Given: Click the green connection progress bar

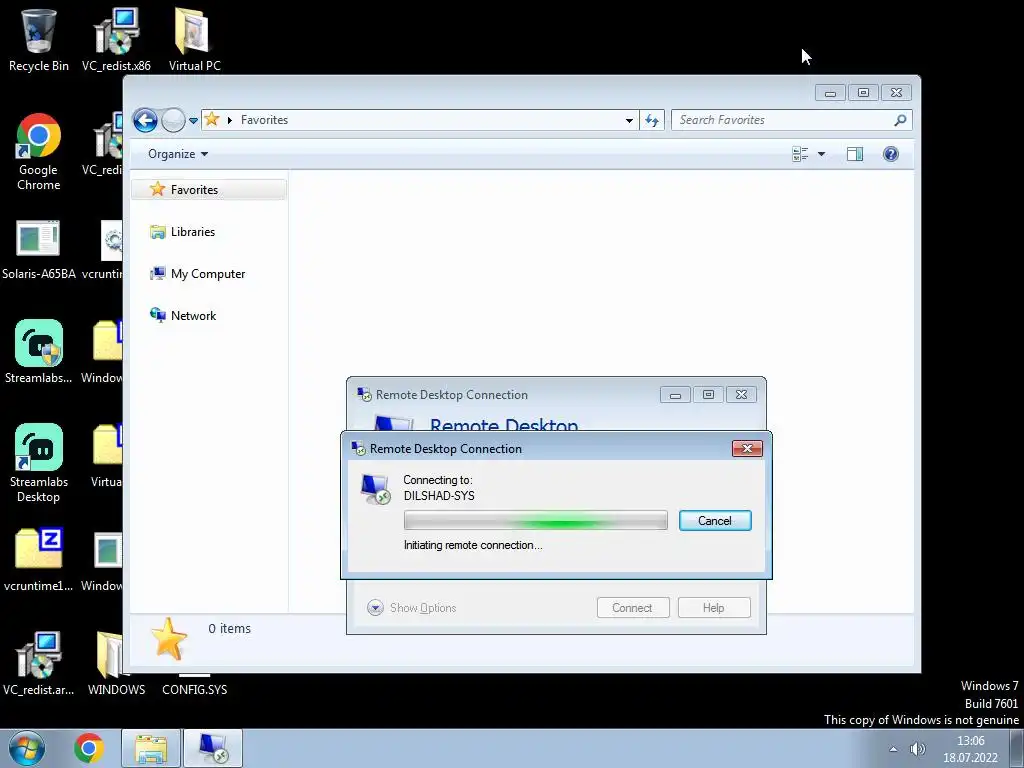Looking at the screenshot, I should tap(536, 520).
